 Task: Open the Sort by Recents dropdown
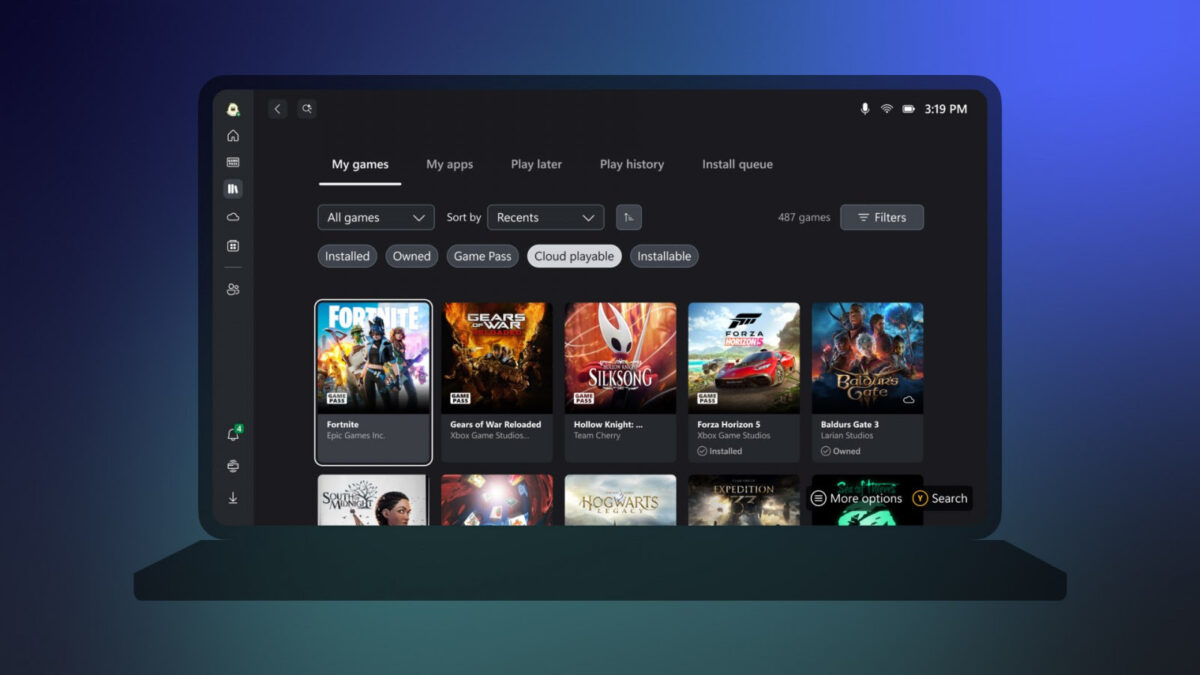click(x=545, y=217)
